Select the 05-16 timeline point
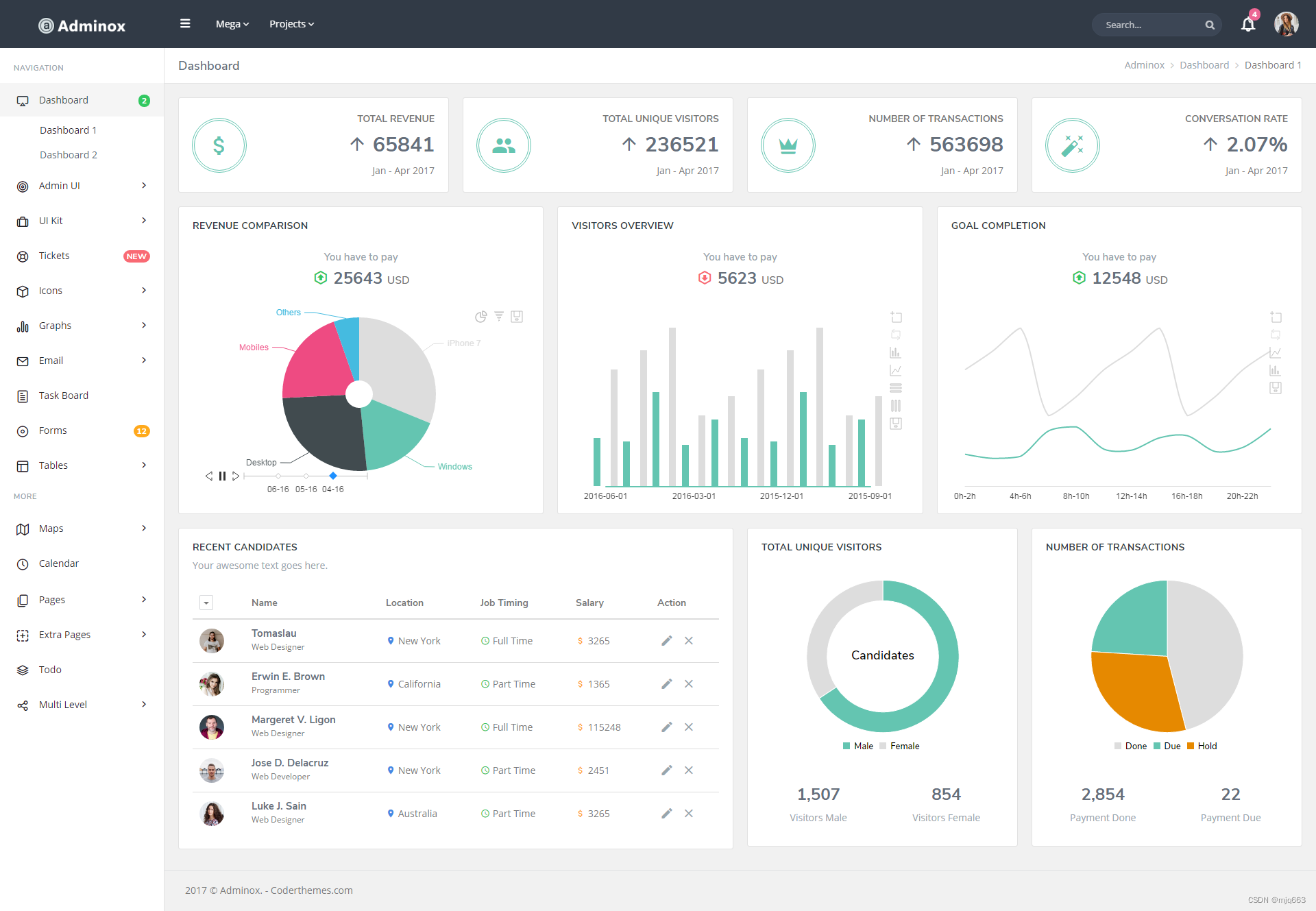Image resolution: width=1316 pixels, height=911 pixels. click(306, 476)
